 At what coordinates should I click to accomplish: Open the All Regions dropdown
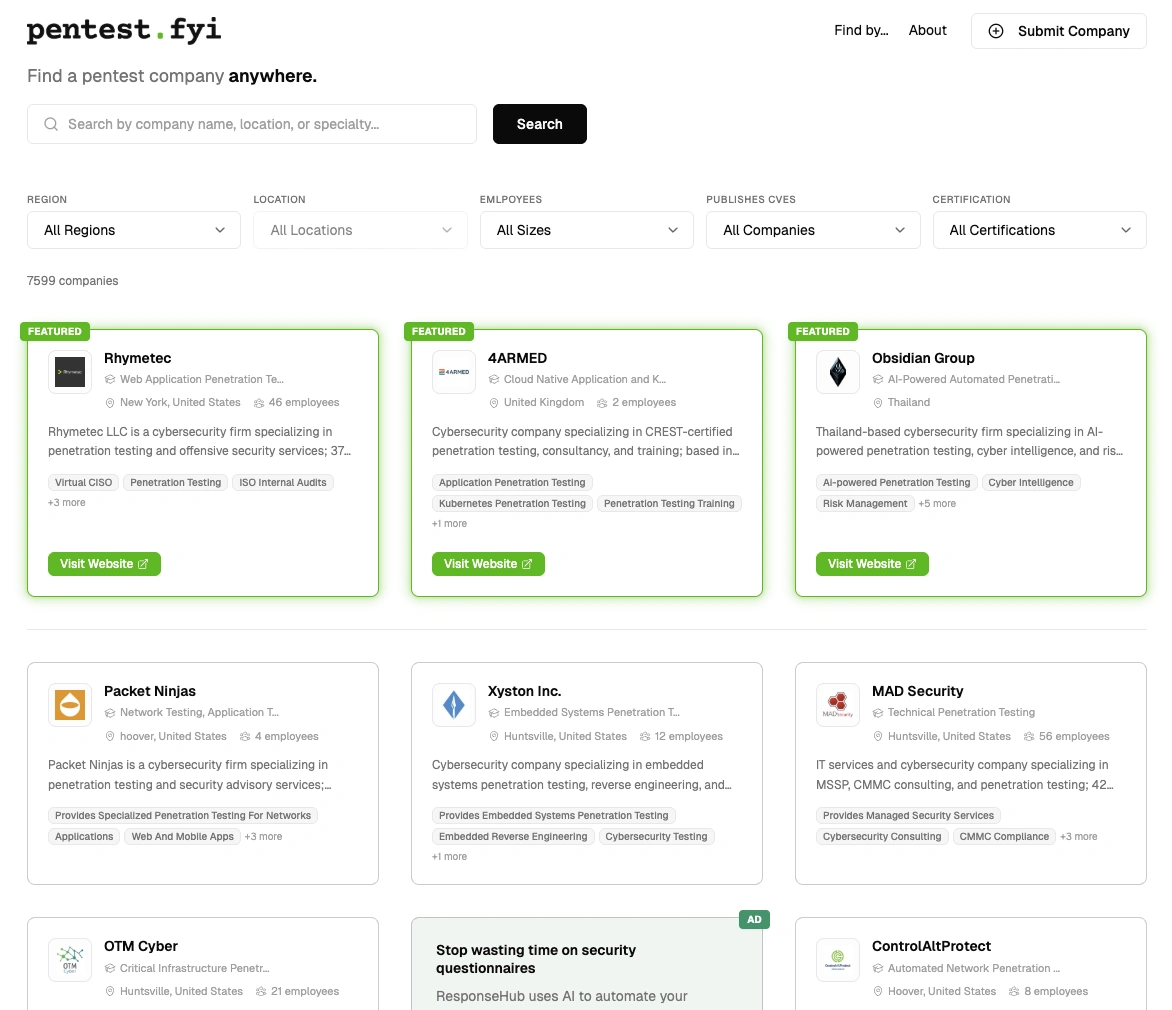pyautogui.click(x=133, y=230)
